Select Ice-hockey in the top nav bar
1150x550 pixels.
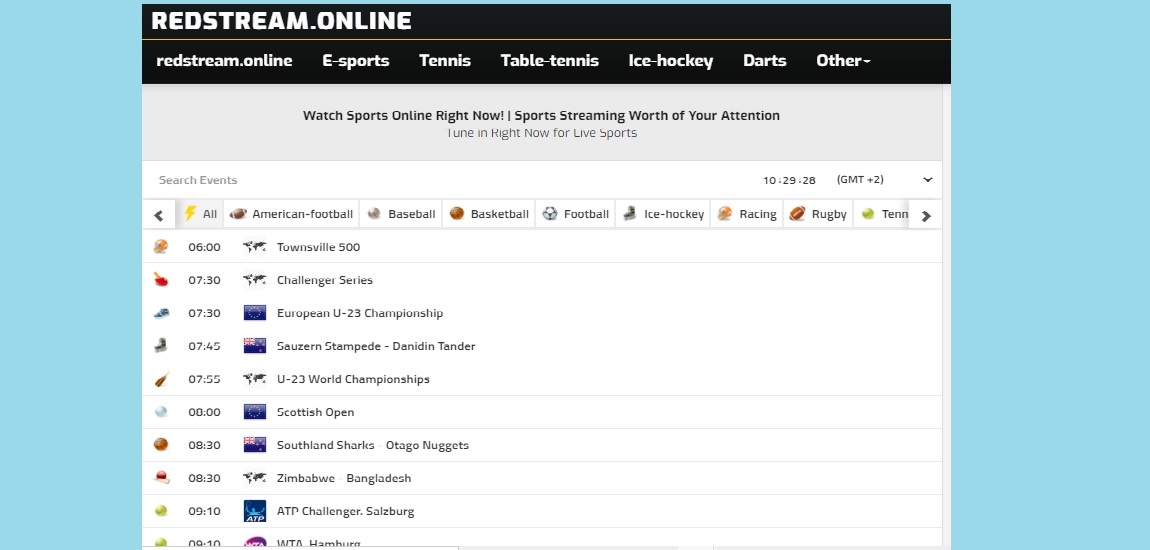coord(670,61)
